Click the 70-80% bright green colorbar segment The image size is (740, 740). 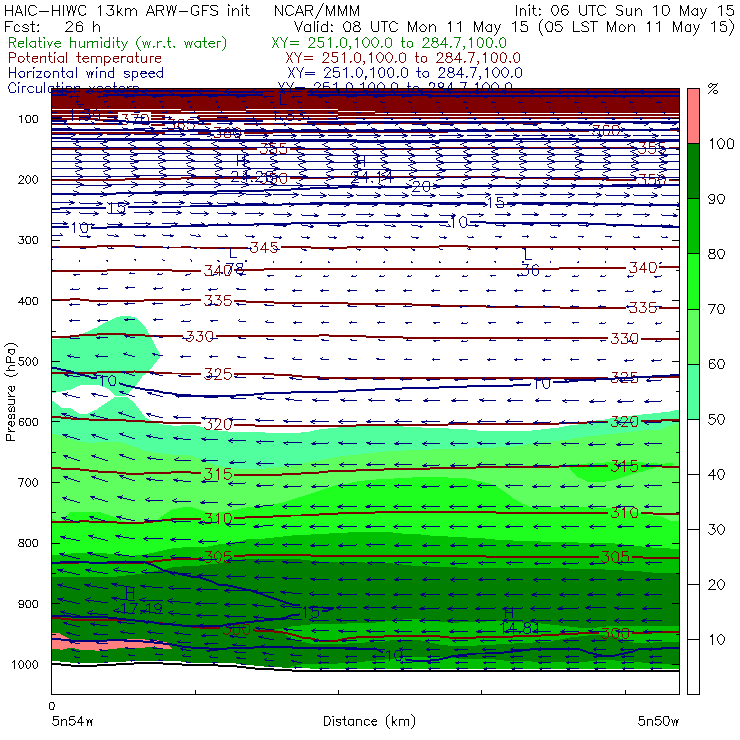click(x=693, y=281)
